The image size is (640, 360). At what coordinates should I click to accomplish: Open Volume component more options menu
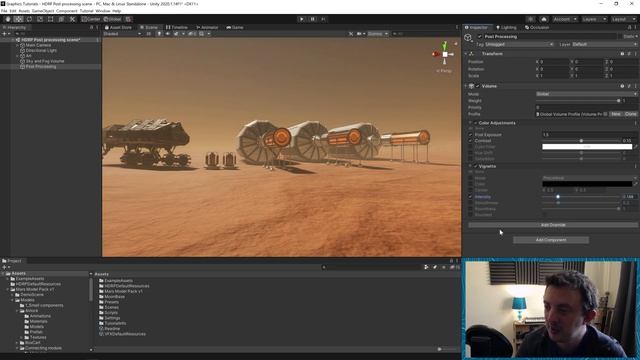pyautogui.click(x=636, y=86)
